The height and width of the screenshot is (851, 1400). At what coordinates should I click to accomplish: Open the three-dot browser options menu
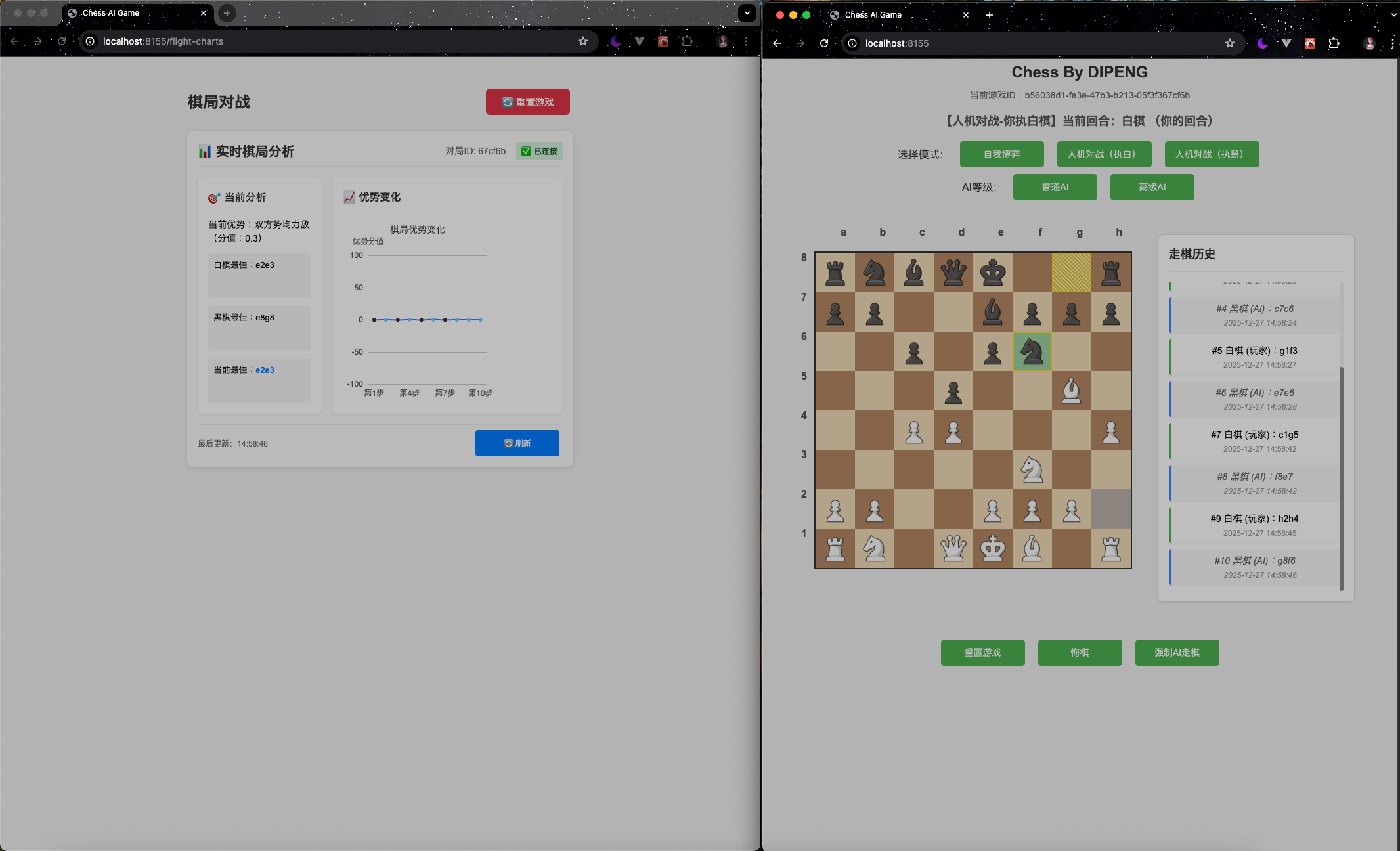click(x=1393, y=43)
